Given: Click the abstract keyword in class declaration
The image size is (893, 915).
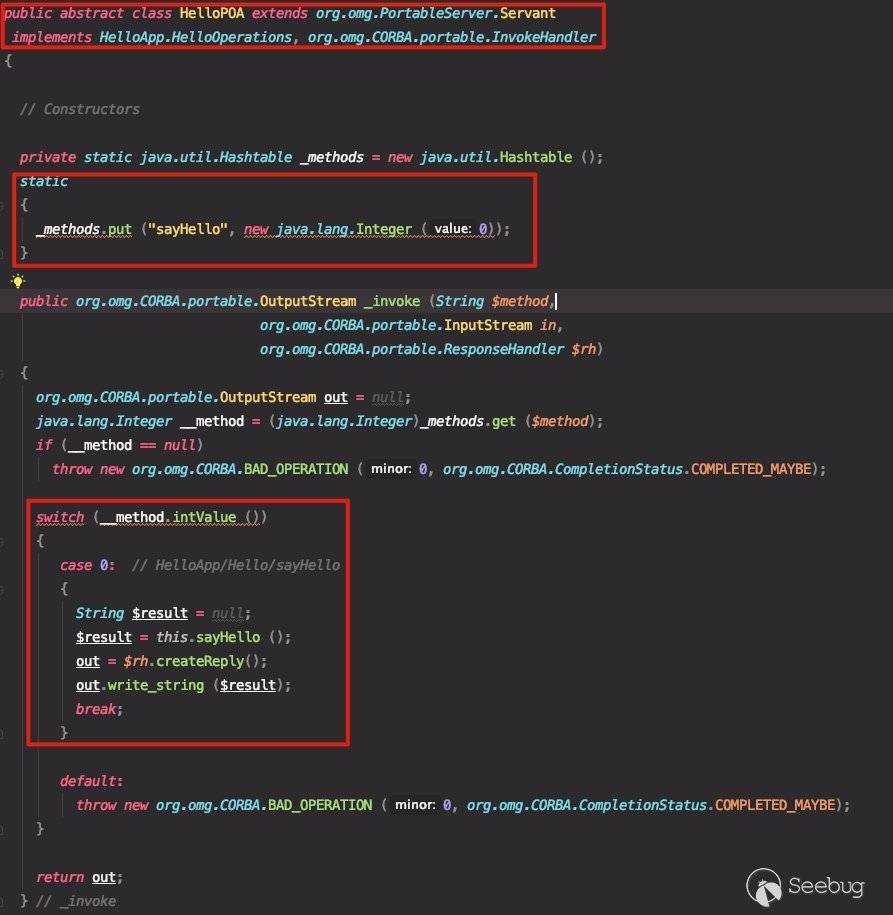Looking at the screenshot, I should pyautogui.click(x=92, y=13).
